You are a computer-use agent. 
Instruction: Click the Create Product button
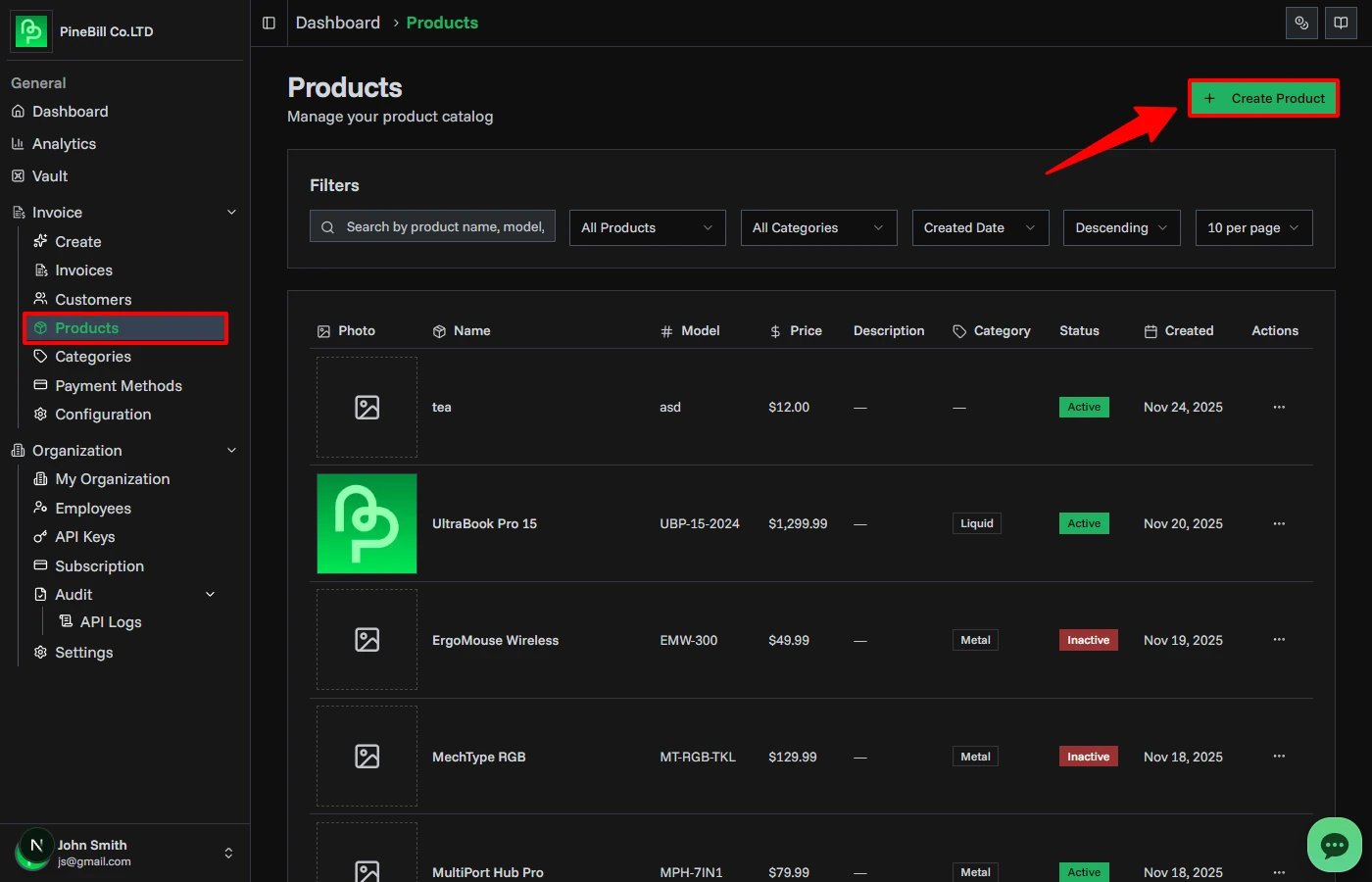click(x=1263, y=98)
